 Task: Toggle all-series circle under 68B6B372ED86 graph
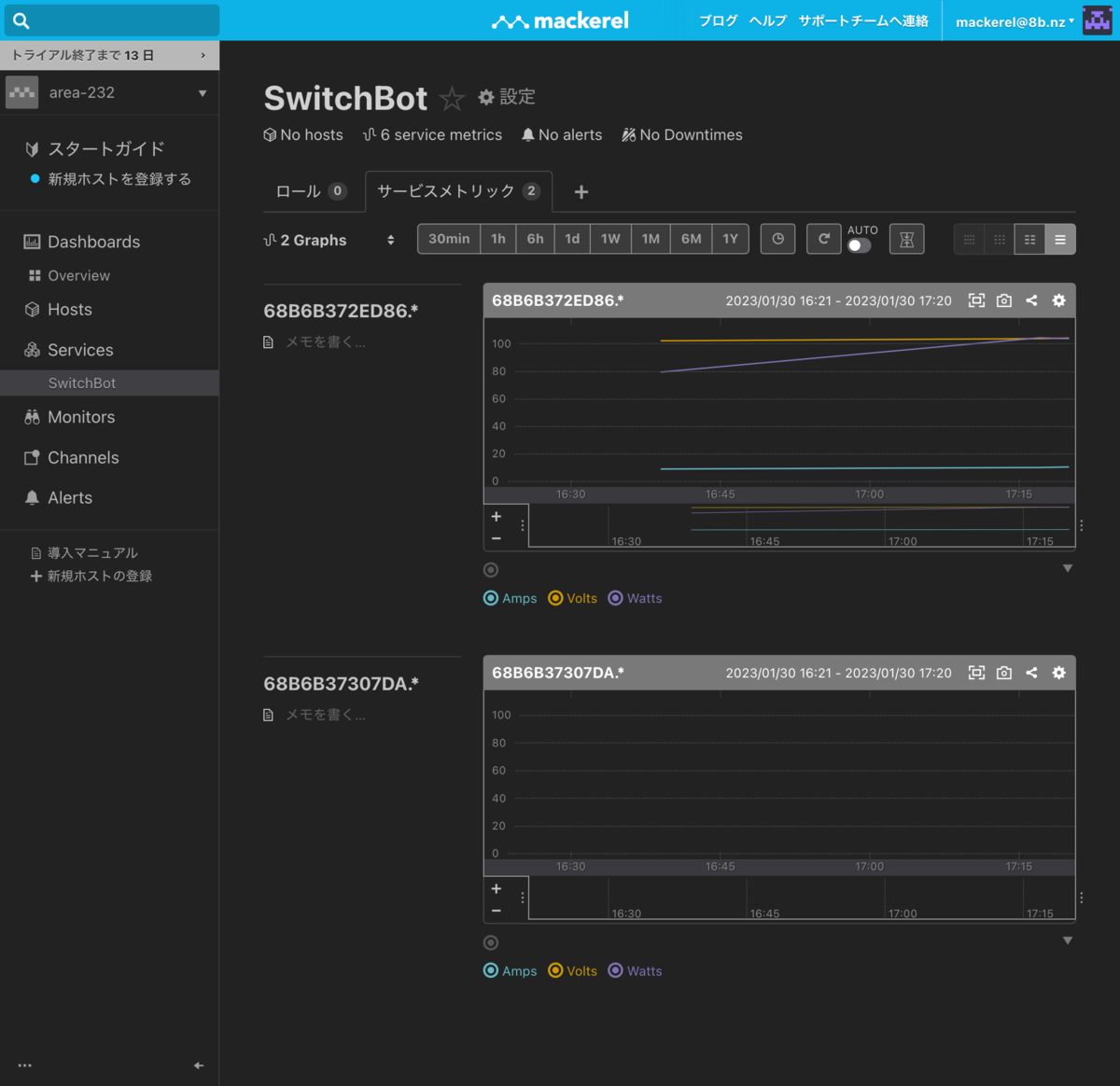click(x=491, y=570)
